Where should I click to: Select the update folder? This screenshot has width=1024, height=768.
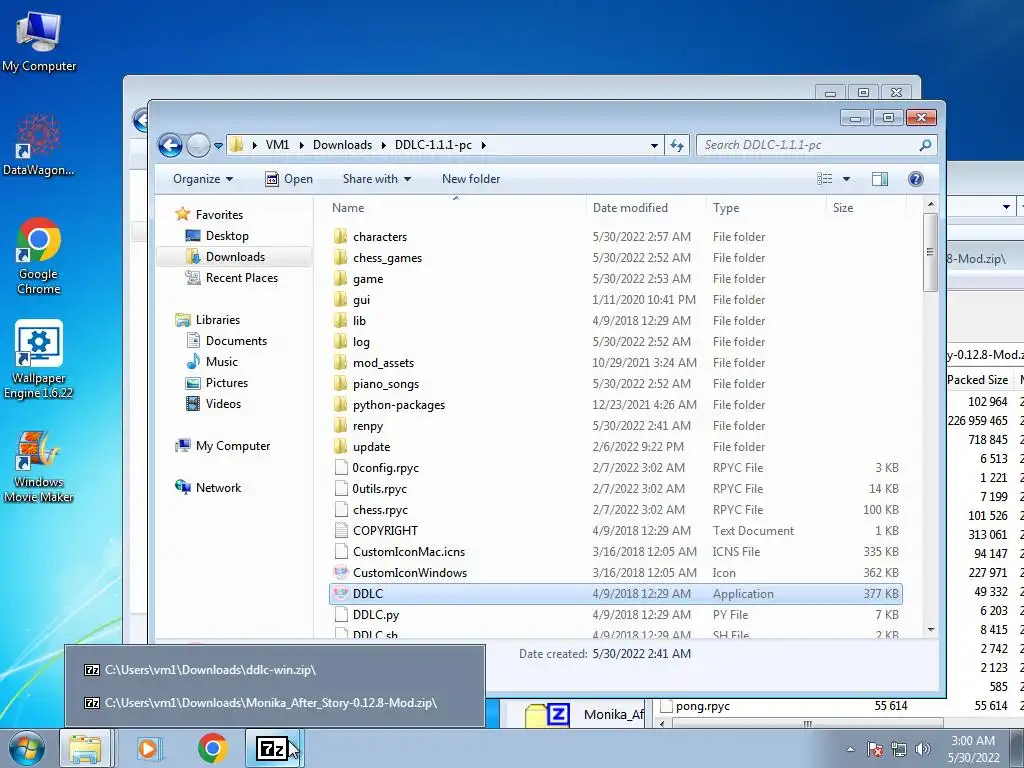pos(372,447)
